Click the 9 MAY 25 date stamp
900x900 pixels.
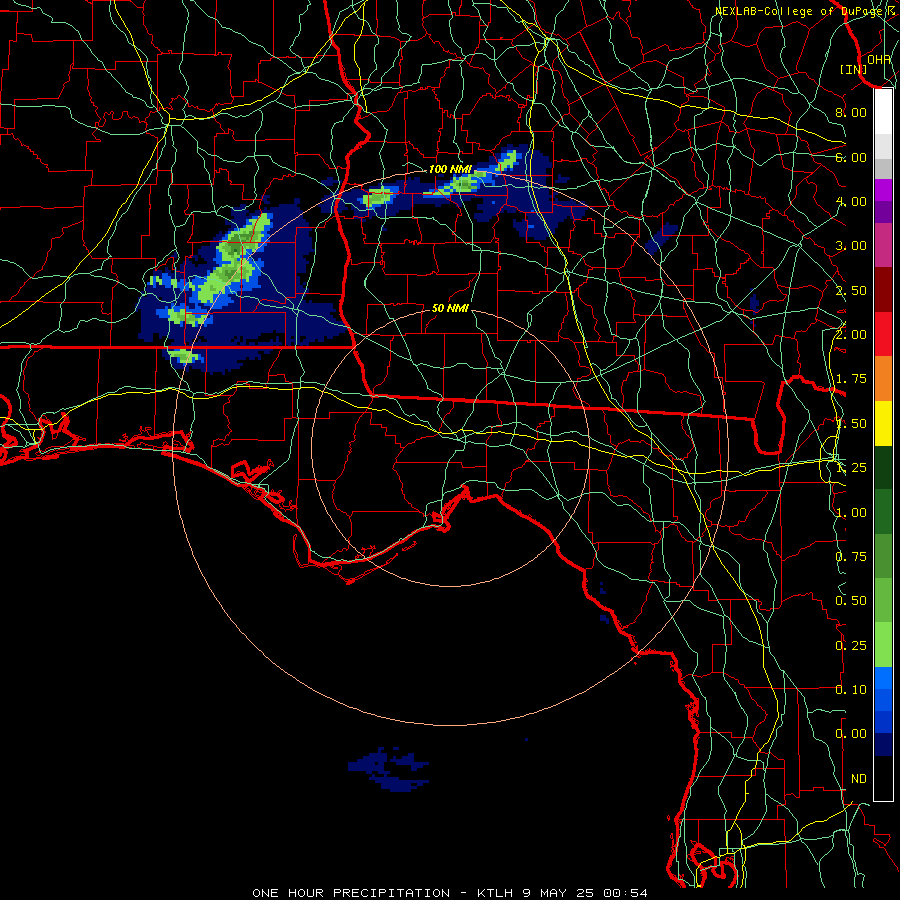coord(557,893)
